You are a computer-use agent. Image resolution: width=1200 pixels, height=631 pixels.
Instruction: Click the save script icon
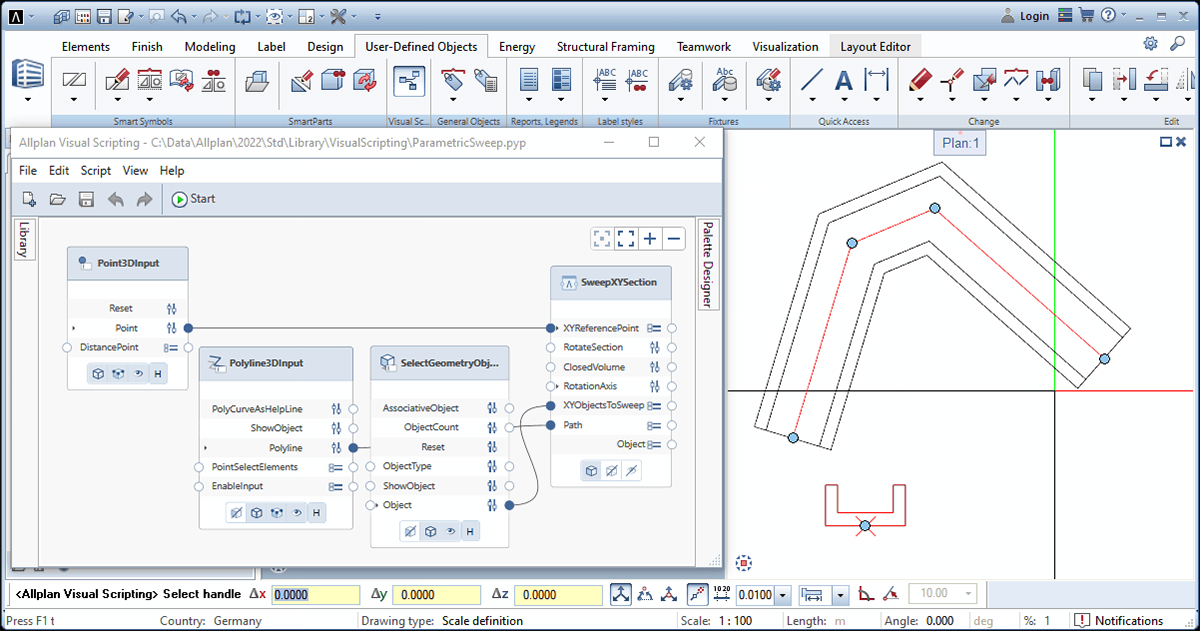click(x=86, y=199)
